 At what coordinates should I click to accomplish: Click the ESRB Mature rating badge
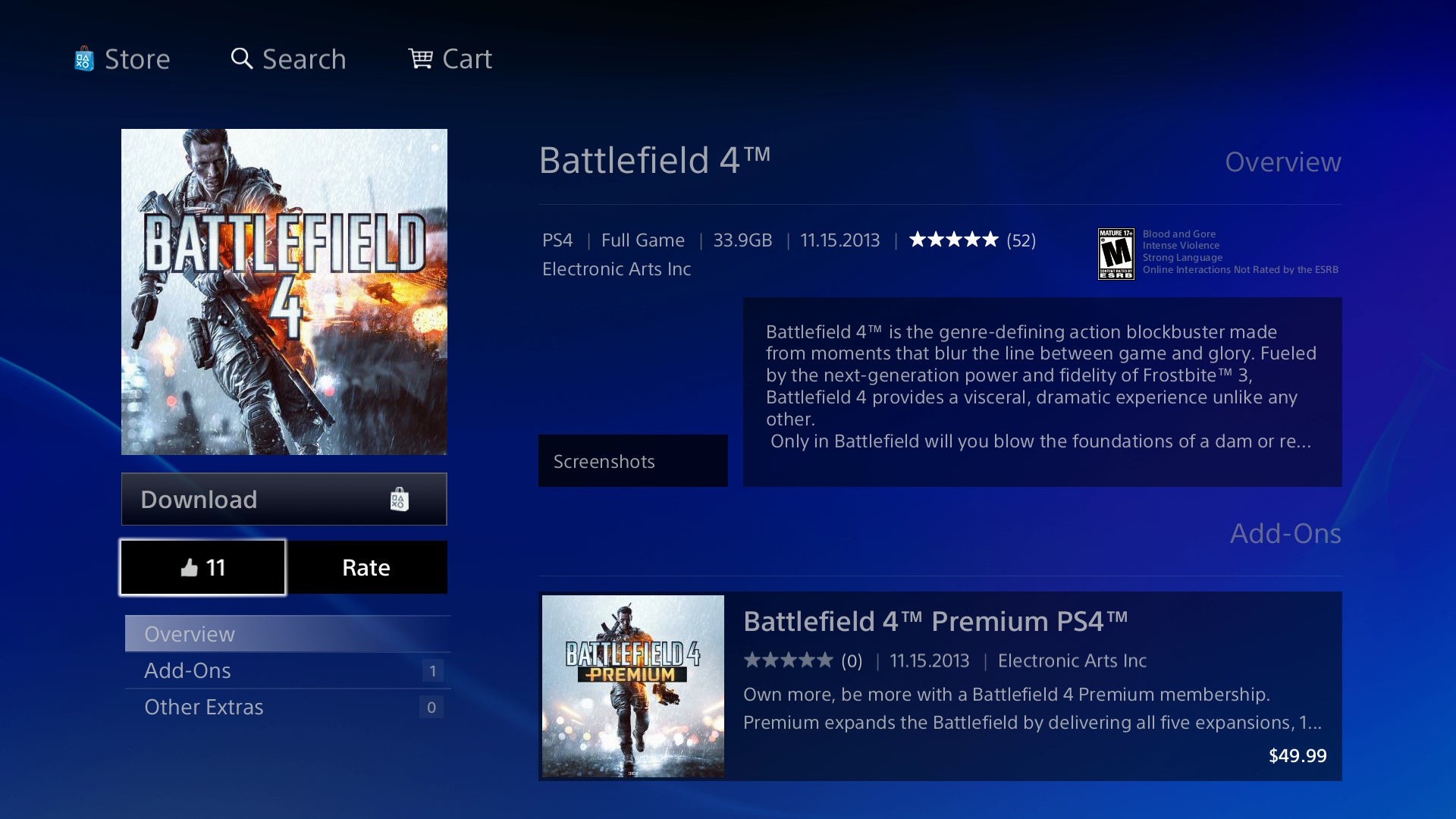pos(1116,254)
